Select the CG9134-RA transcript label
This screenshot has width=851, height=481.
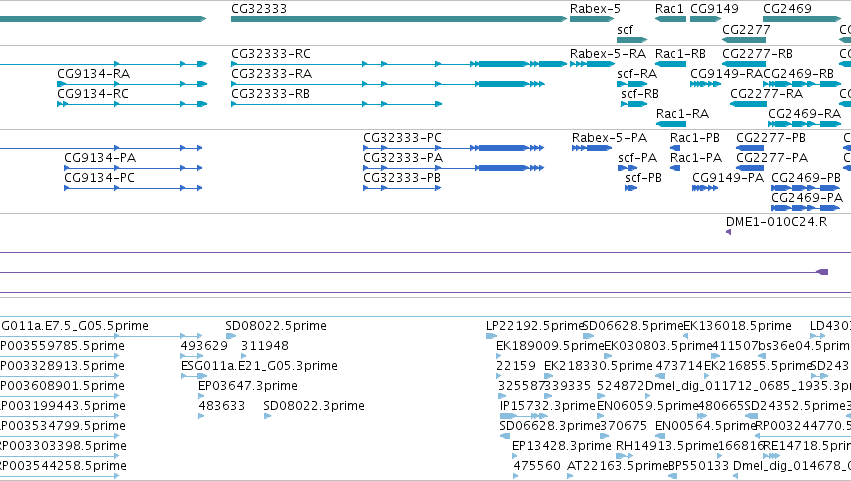(x=93, y=74)
